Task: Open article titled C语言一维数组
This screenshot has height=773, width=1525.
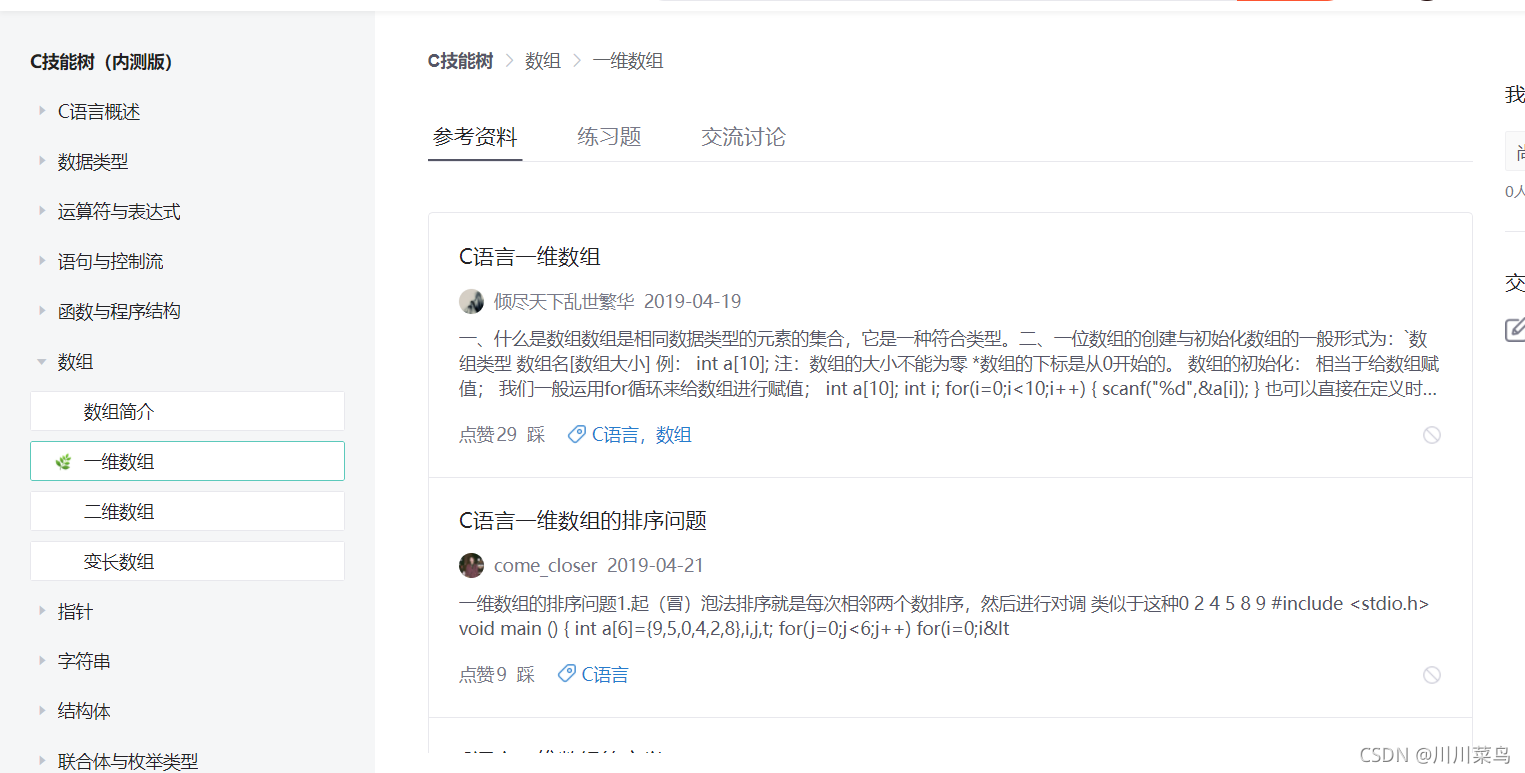Action: click(529, 257)
